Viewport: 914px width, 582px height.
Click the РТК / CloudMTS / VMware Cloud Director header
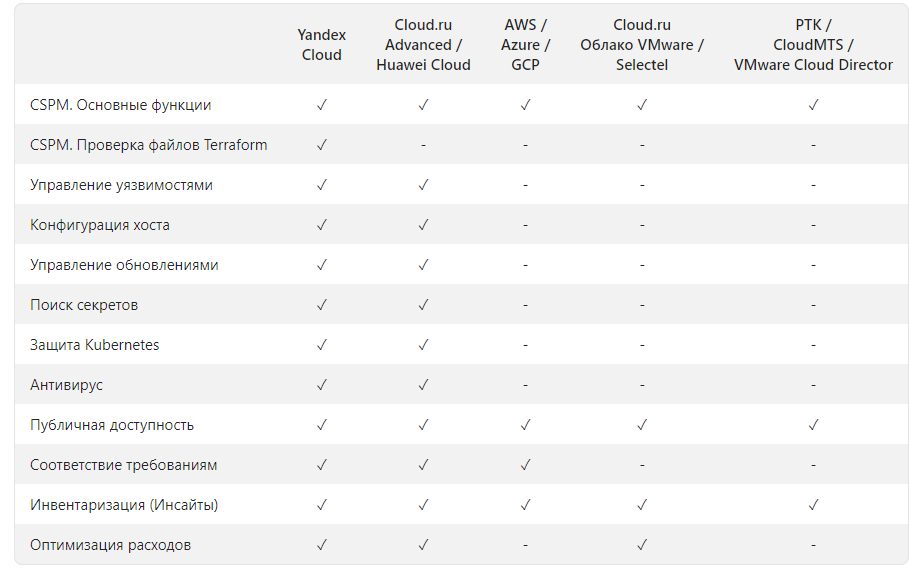813,45
